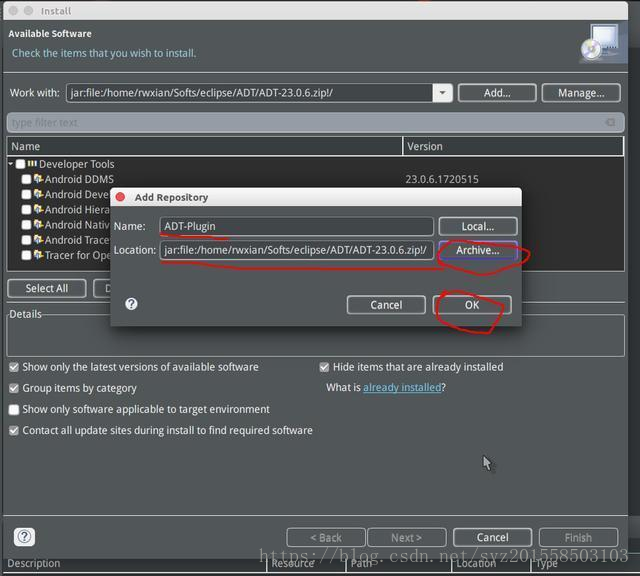The height and width of the screenshot is (576, 640).
Task: Click the Install wizard help icon
Action: [x=24, y=537]
